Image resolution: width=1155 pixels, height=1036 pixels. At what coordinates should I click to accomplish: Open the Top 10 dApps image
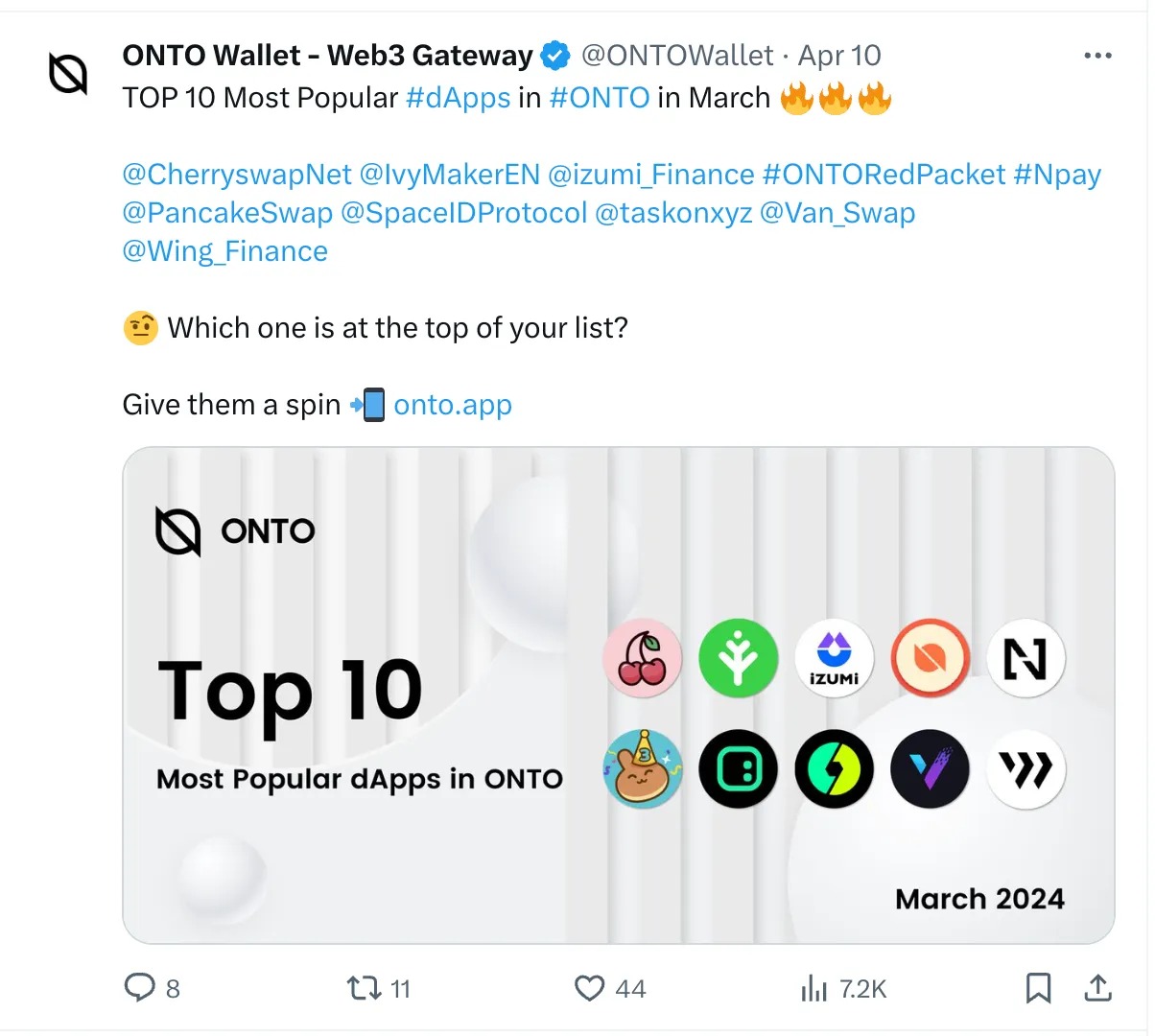click(618, 695)
